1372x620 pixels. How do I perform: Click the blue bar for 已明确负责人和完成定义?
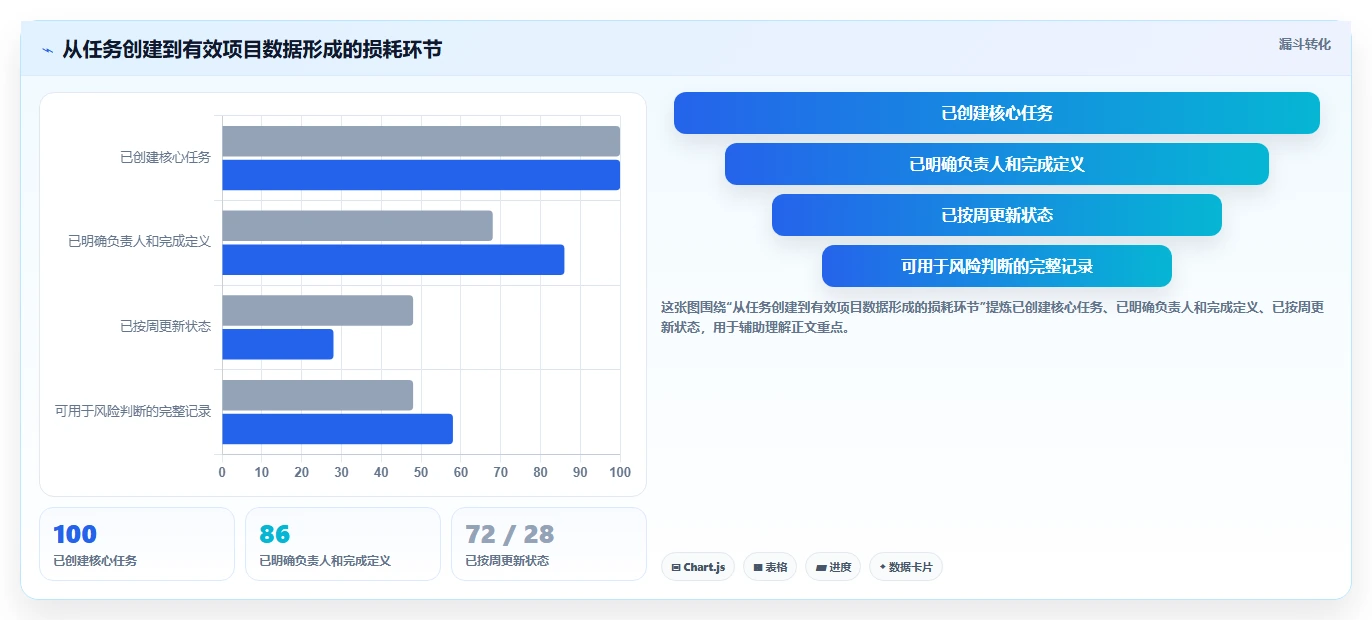(393, 260)
